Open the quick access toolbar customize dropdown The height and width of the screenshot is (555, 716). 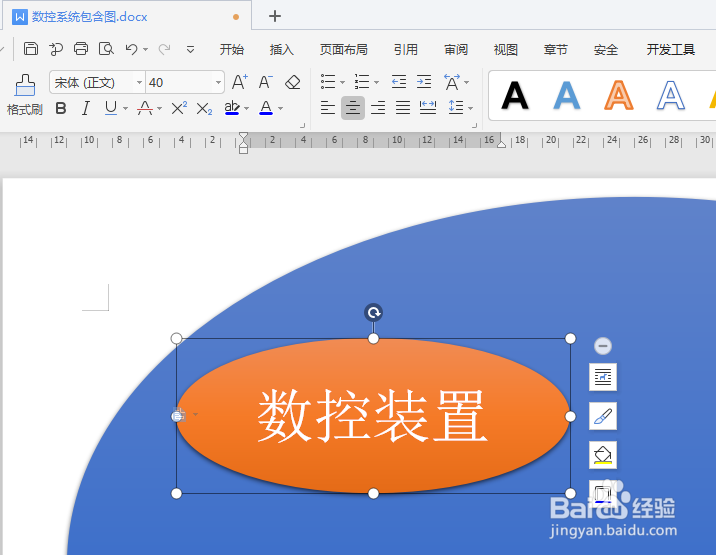pos(190,49)
